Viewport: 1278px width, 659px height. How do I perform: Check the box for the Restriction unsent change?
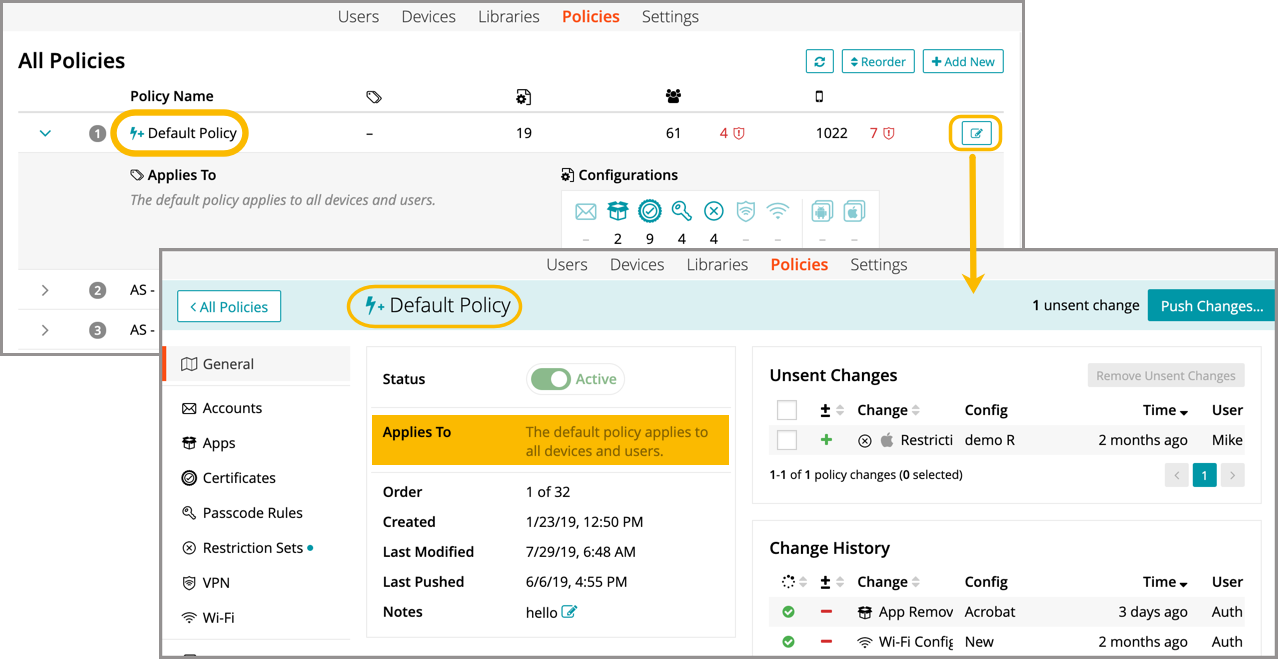787,440
